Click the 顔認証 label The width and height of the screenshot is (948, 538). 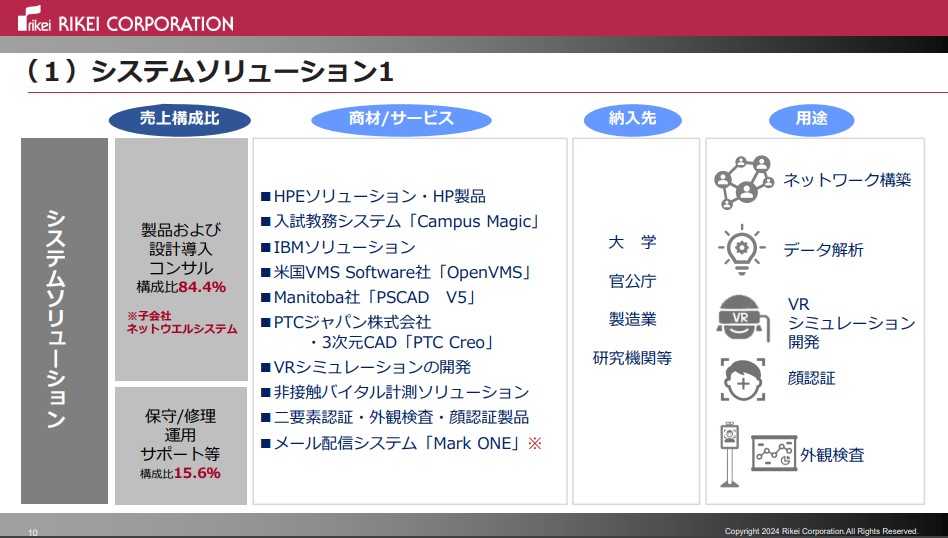point(811,378)
